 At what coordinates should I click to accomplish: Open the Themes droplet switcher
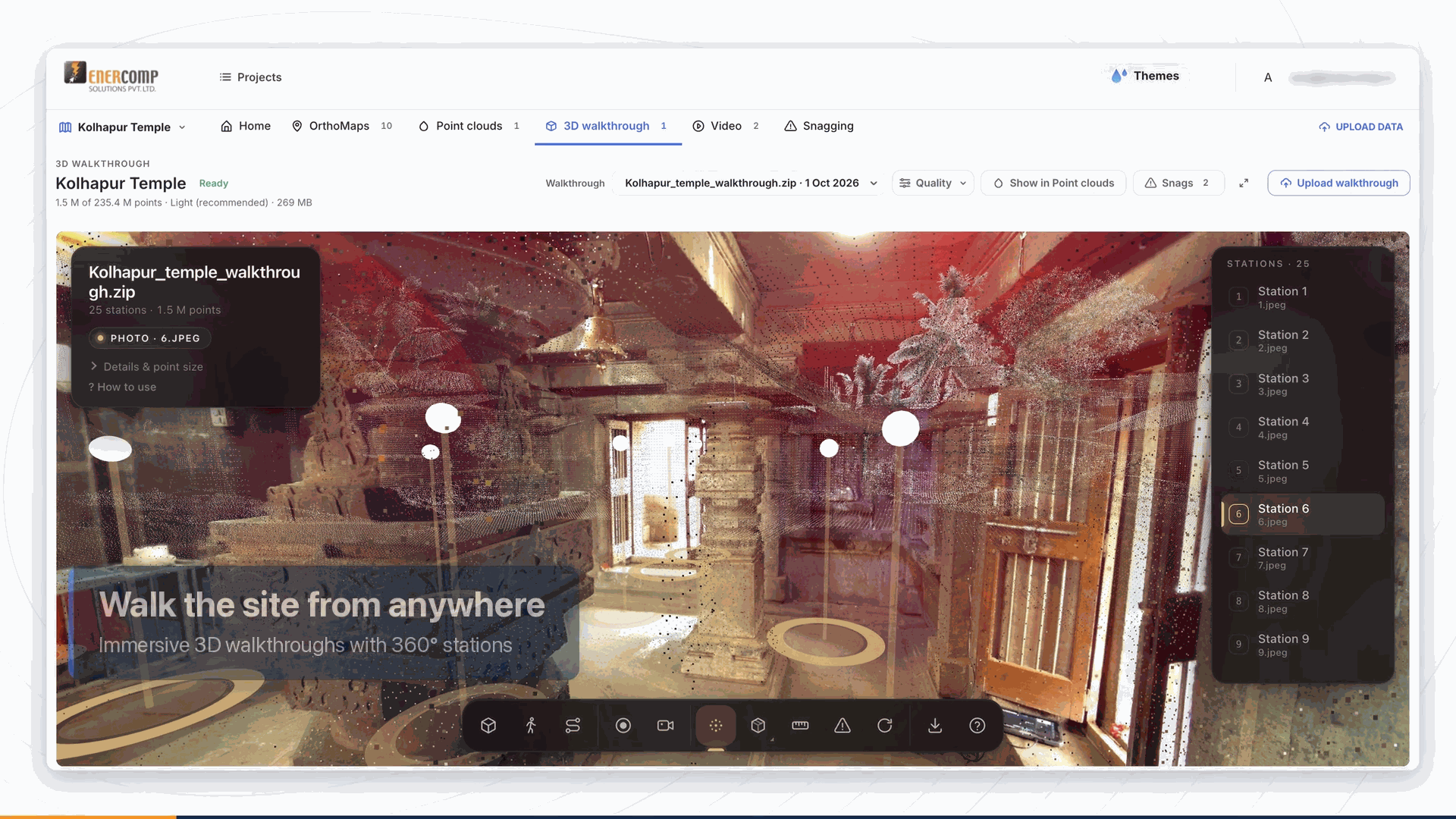[1145, 76]
